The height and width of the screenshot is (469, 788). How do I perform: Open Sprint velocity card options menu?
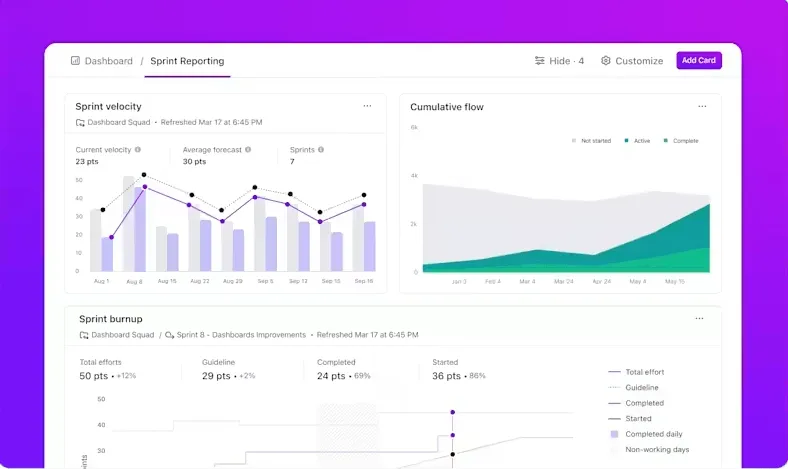point(367,106)
